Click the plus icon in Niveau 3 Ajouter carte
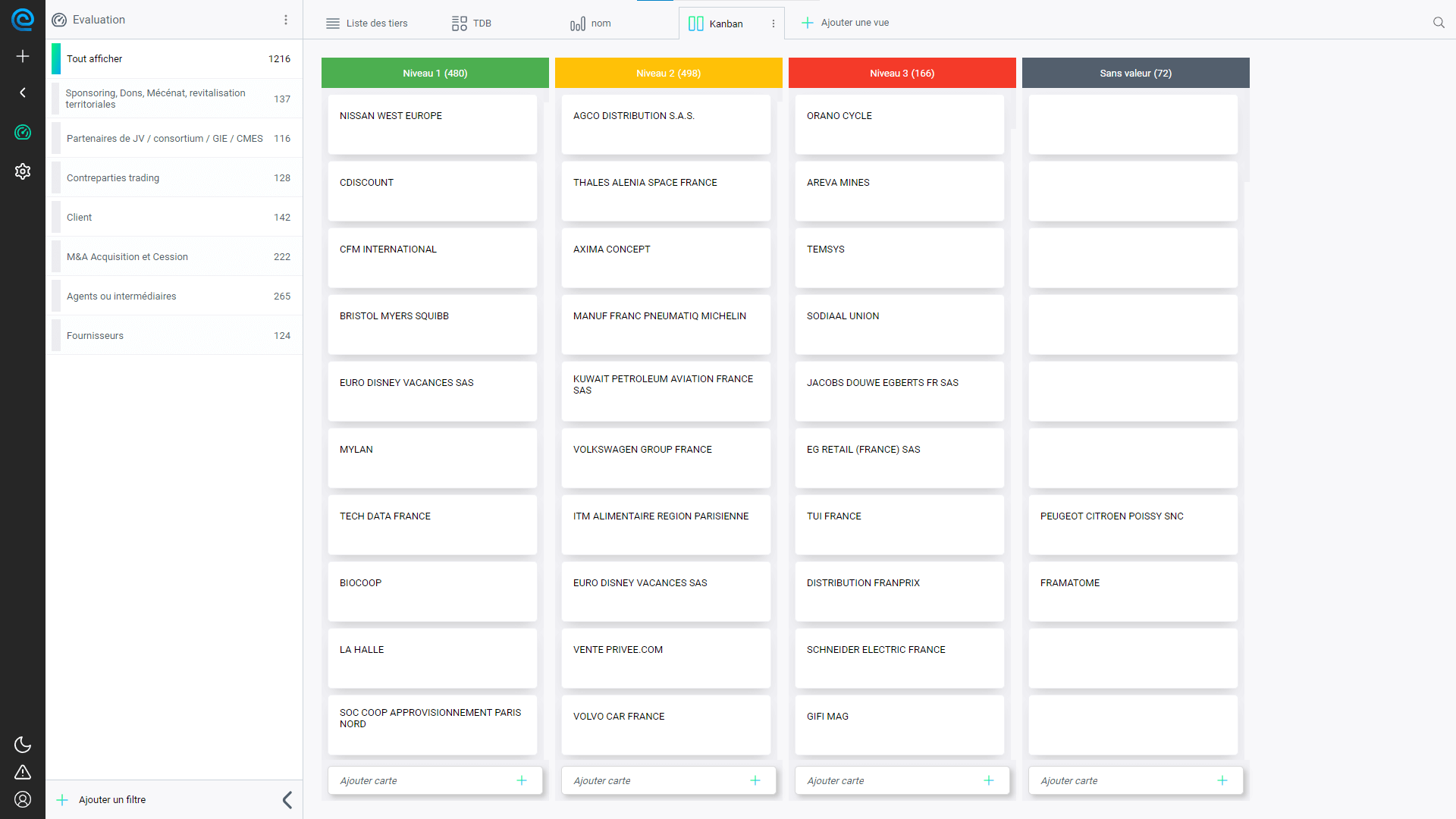This screenshot has width=1456, height=819. [989, 780]
